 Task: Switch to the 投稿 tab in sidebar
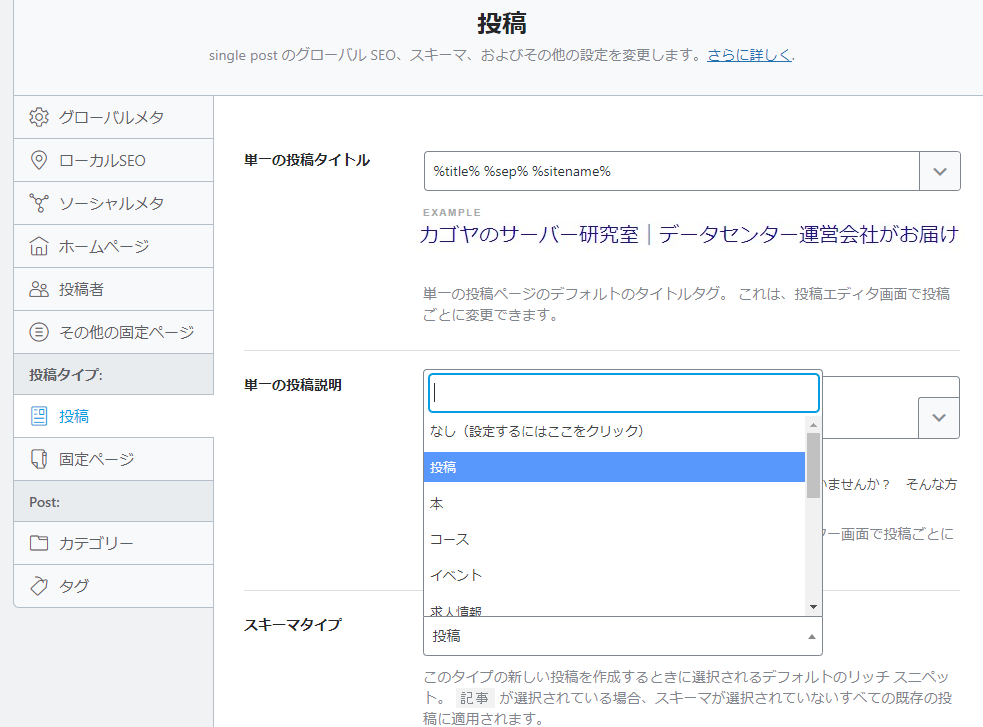(x=74, y=416)
